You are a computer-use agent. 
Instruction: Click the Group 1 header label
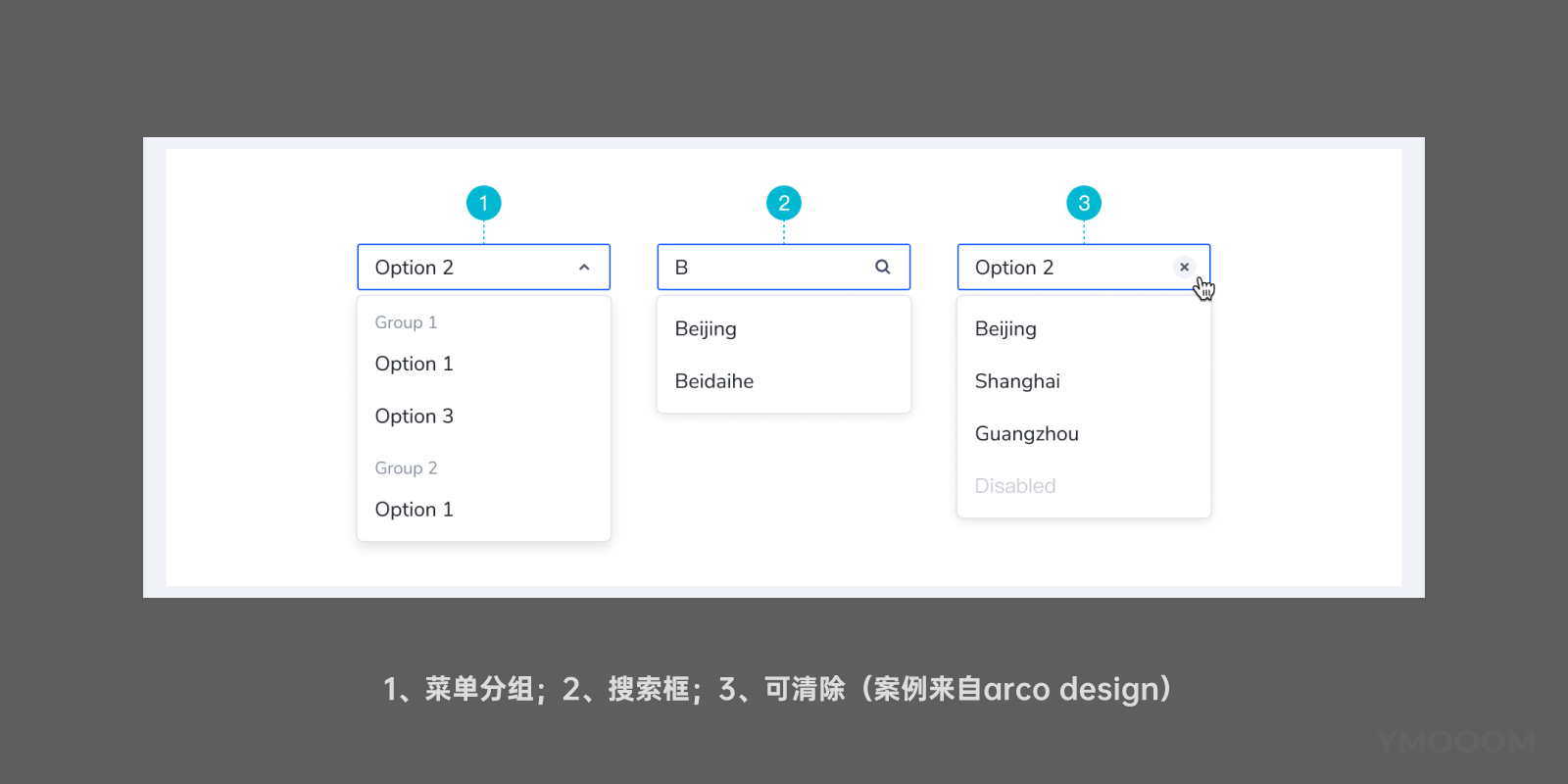406,322
